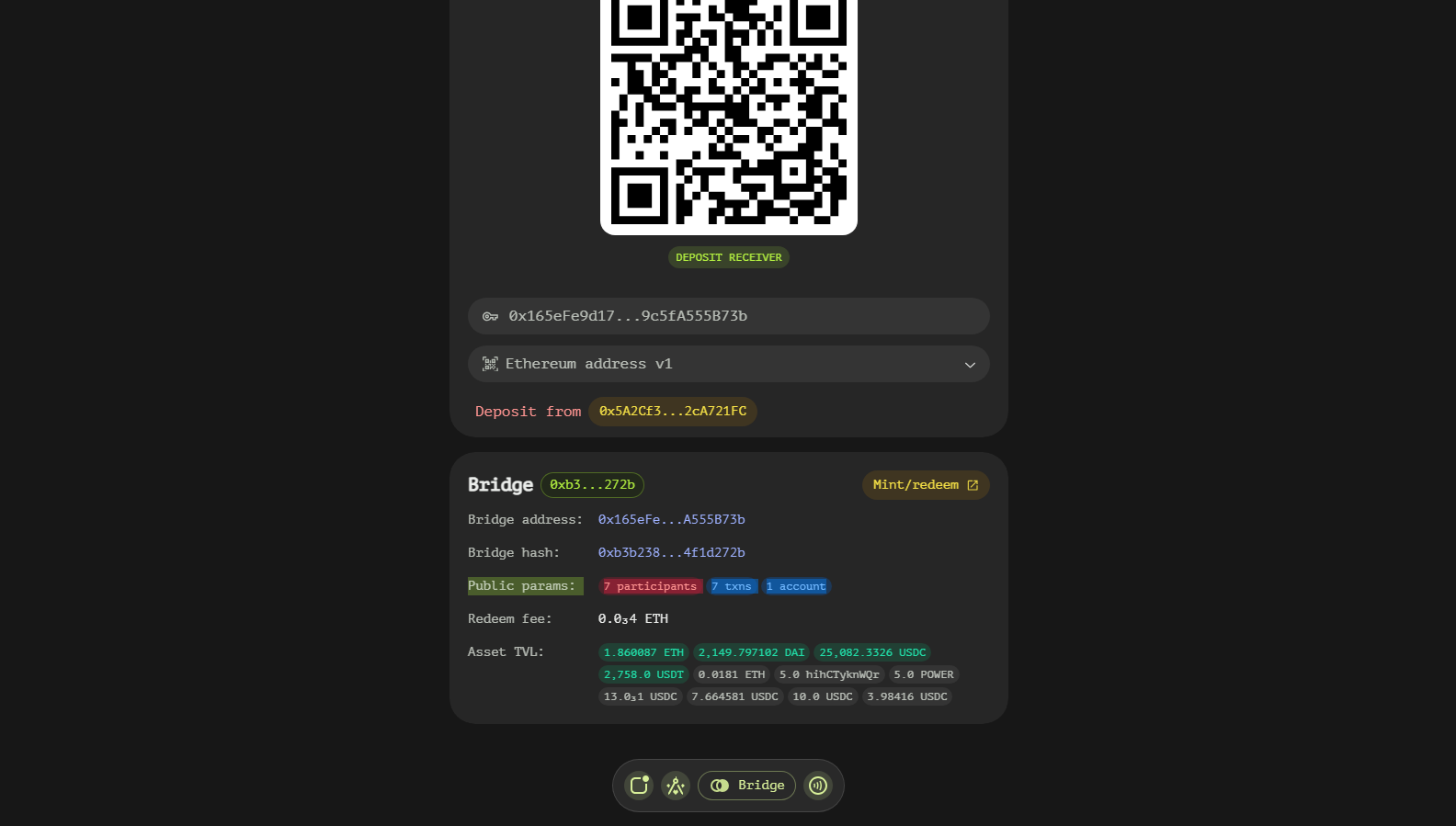1456x826 pixels.
Task: Click the overlapping circles Bridge icon
Action: 720,786
